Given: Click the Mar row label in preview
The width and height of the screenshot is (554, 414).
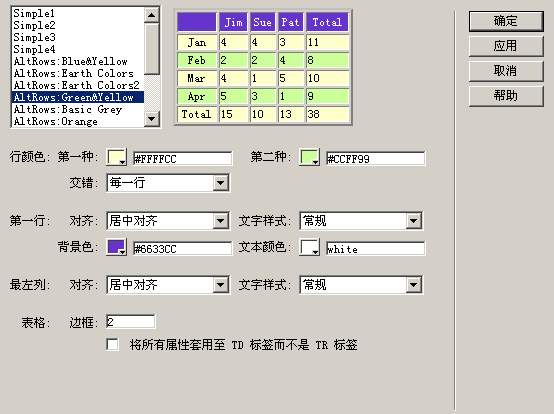Looking at the screenshot, I should coord(197,78).
